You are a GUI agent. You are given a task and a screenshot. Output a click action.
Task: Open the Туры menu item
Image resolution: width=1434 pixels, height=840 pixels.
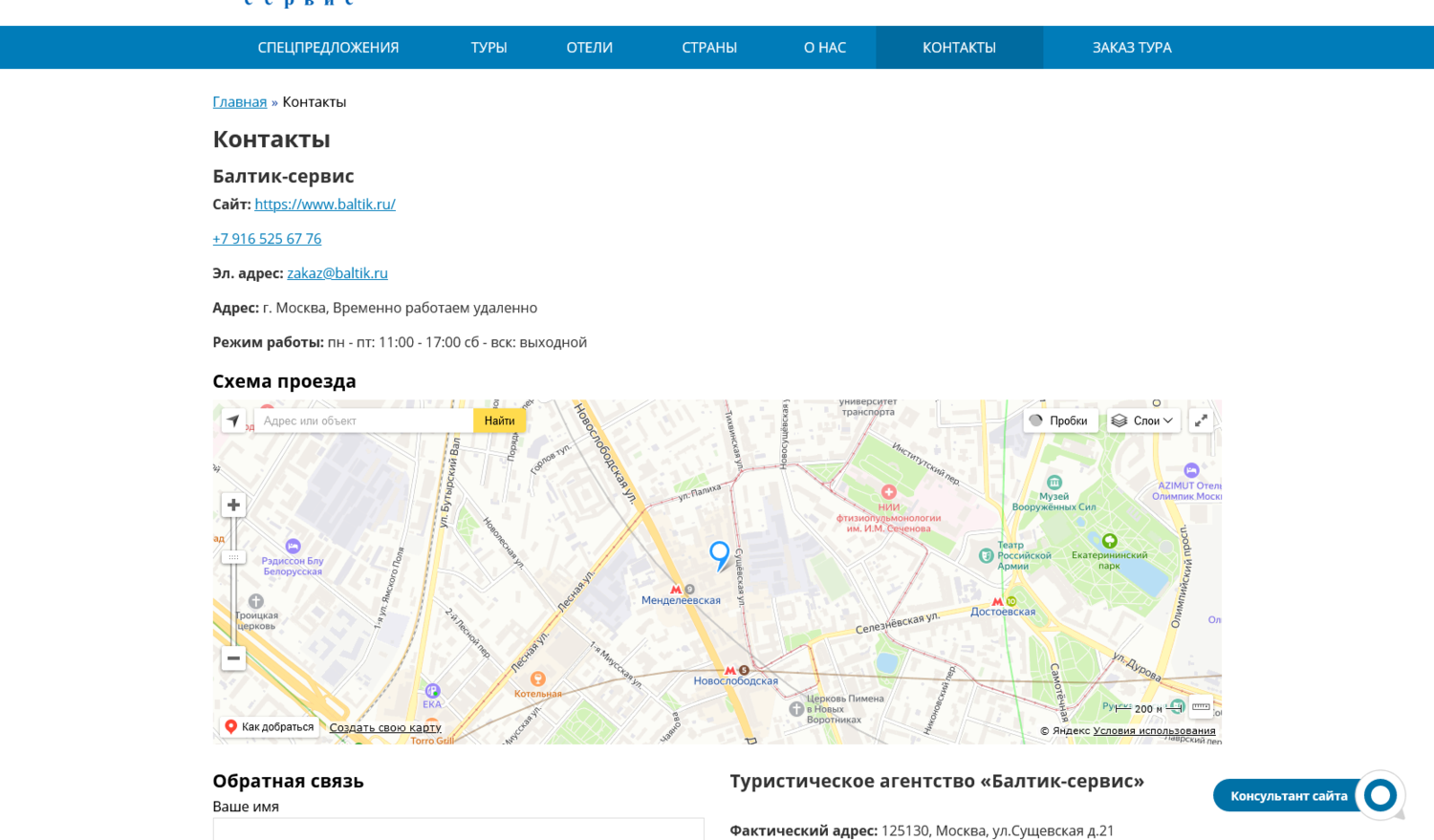(489, 48)
